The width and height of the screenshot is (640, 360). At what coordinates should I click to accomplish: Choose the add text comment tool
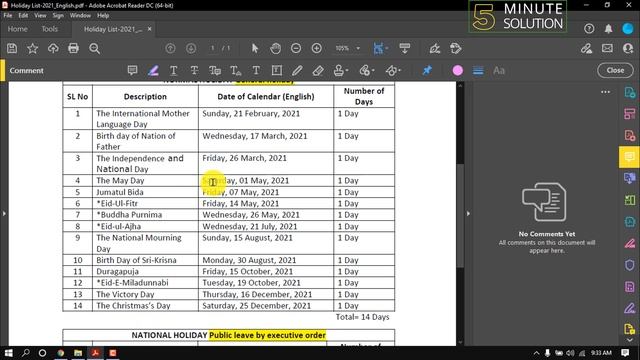tap(256, 70)
